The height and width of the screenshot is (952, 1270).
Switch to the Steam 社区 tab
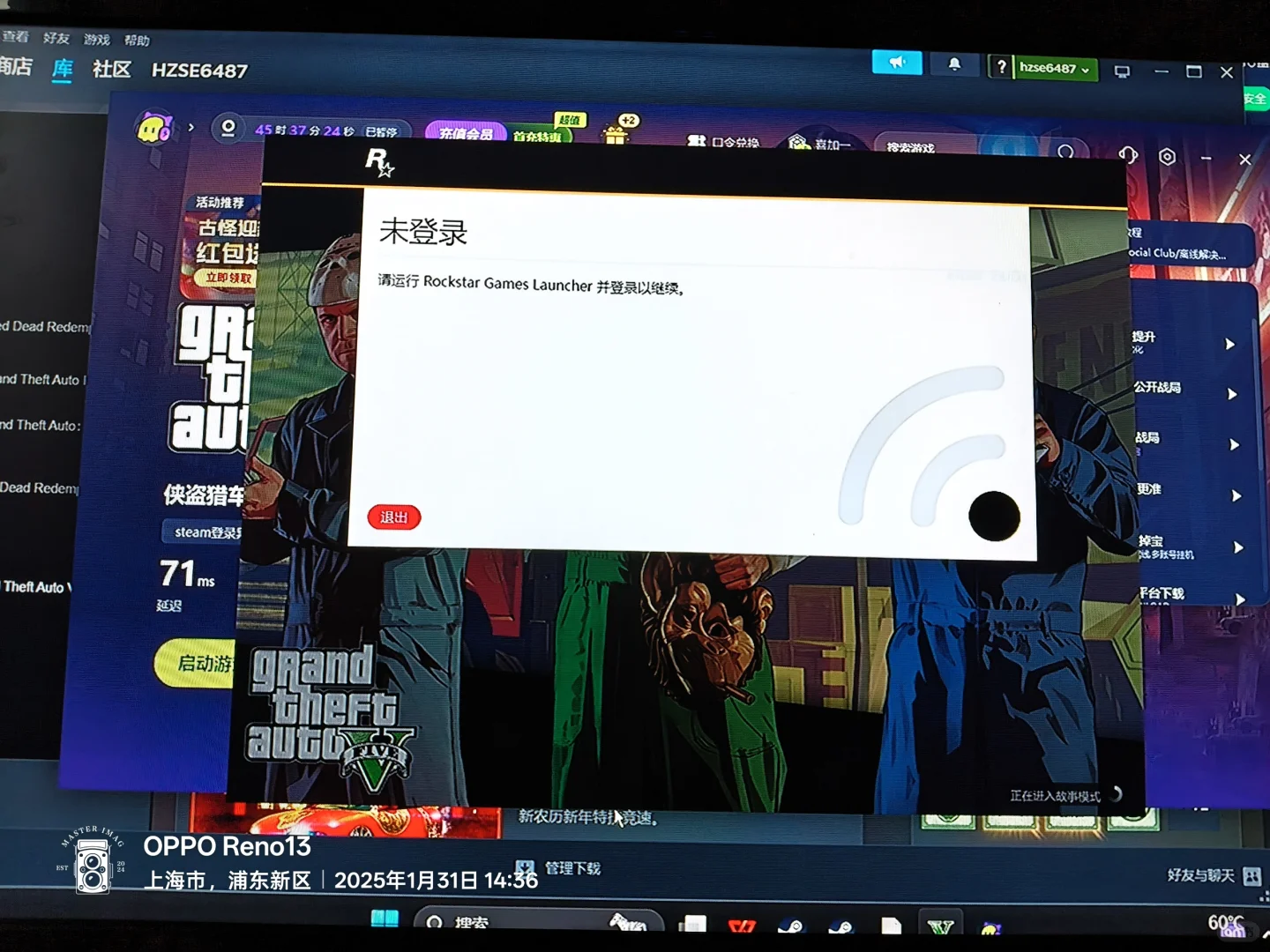(112, 69)
